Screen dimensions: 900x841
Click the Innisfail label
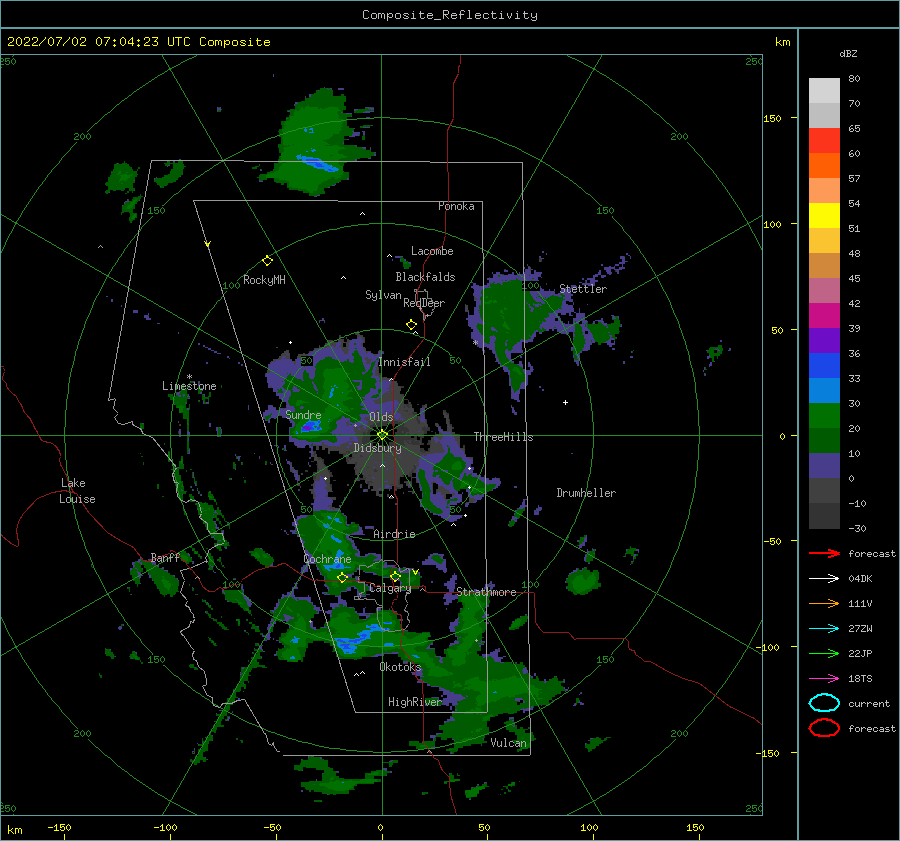click(x=404, y=362)
